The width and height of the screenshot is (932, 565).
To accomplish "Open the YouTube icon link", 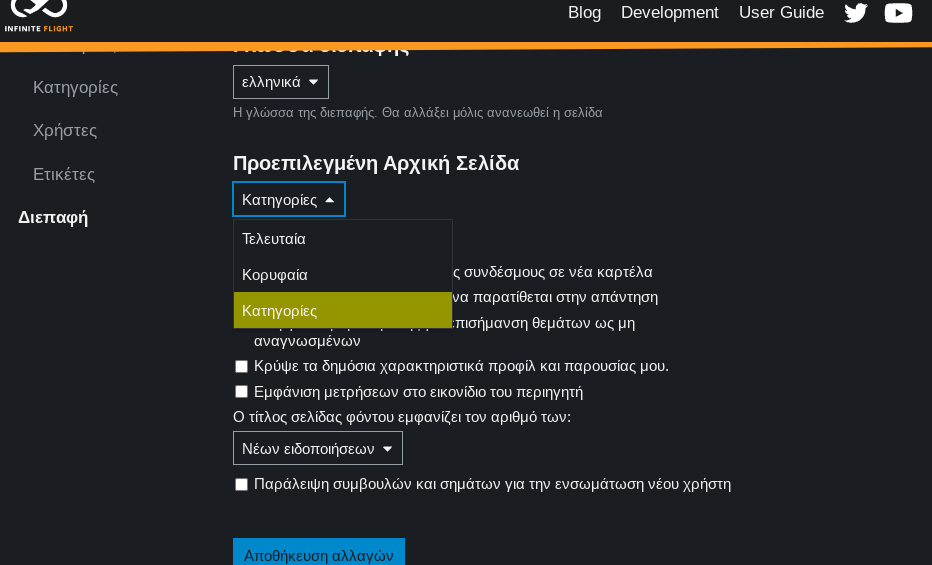I will click(x=898, y=13).
